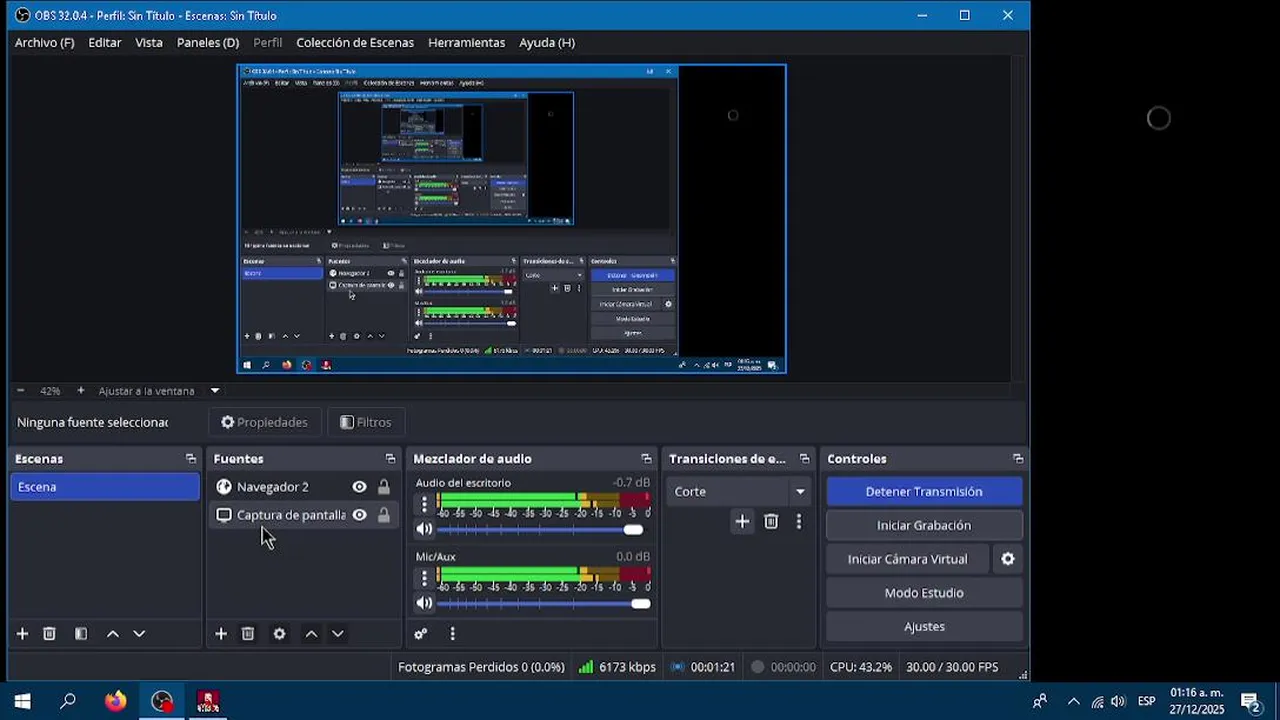Click Iniciar Grabación button

coord(924,525)
